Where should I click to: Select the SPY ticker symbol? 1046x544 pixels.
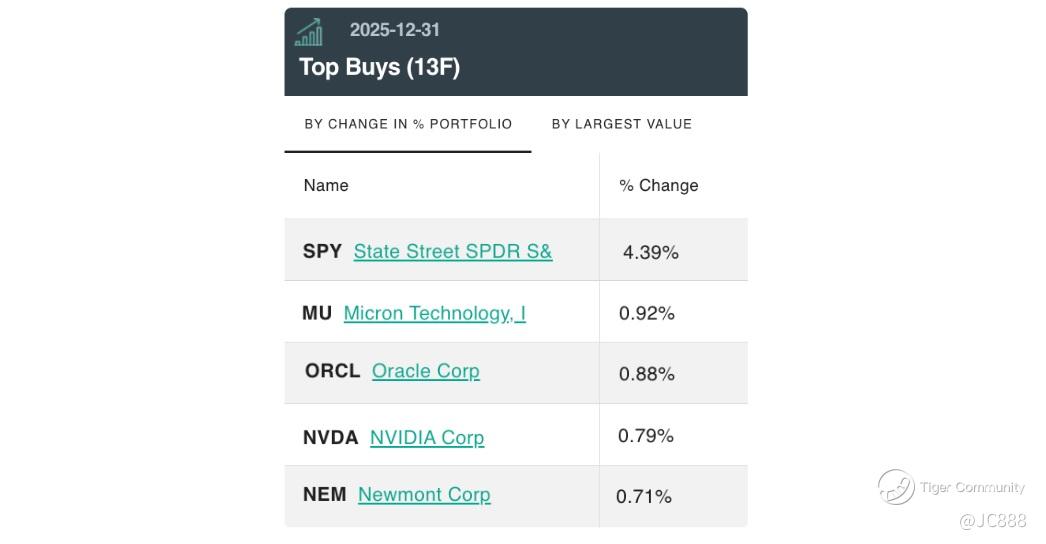click(x=322, y=251)
